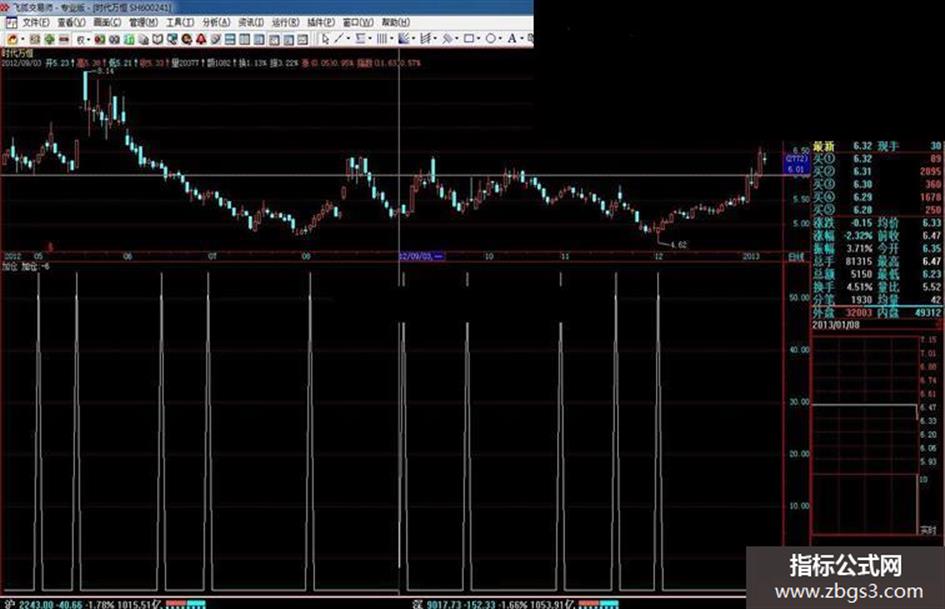Click the red round toolbar icon before the bell
The width and height of the screenshot is (945, 609).
[187, 39]
